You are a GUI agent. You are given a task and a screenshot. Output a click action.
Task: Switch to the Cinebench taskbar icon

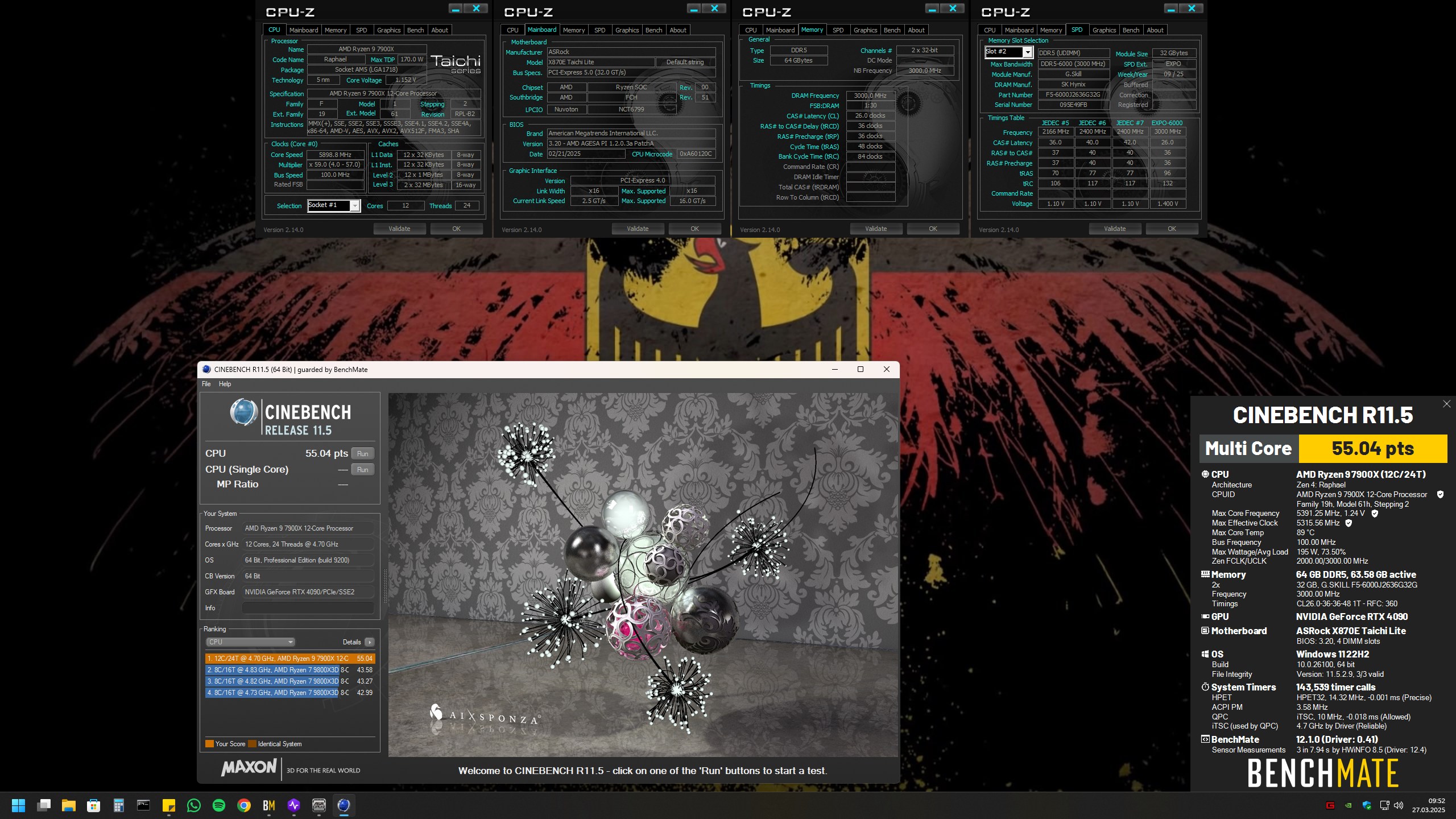tap(344, 805)
